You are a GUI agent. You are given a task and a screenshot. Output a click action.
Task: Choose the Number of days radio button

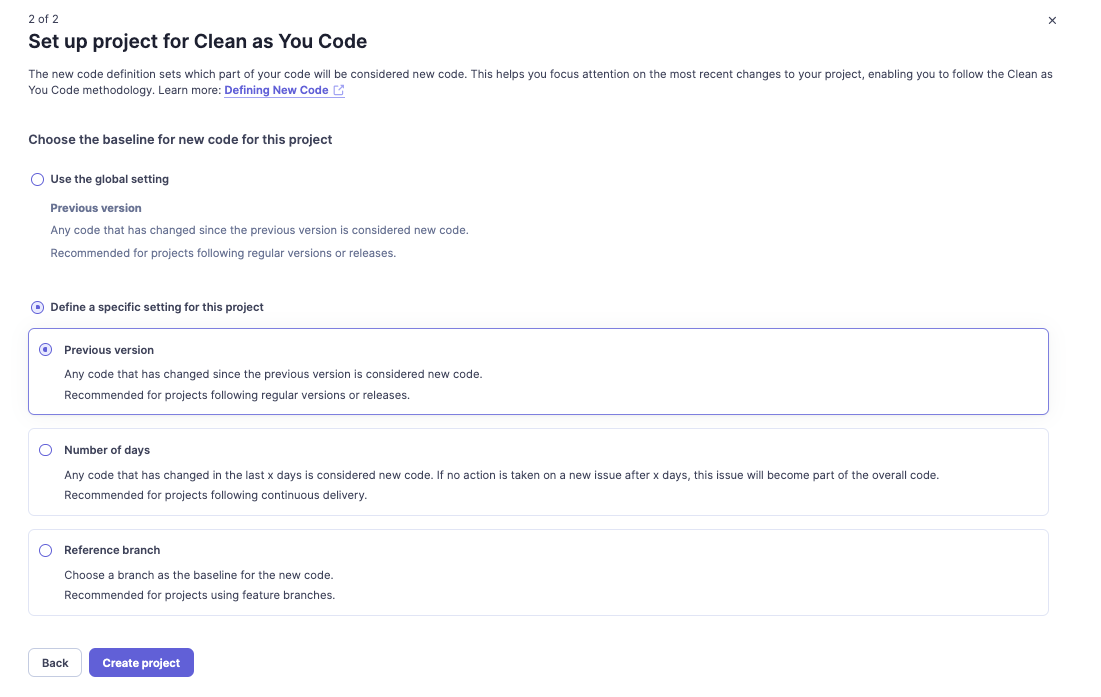[45, 450]
